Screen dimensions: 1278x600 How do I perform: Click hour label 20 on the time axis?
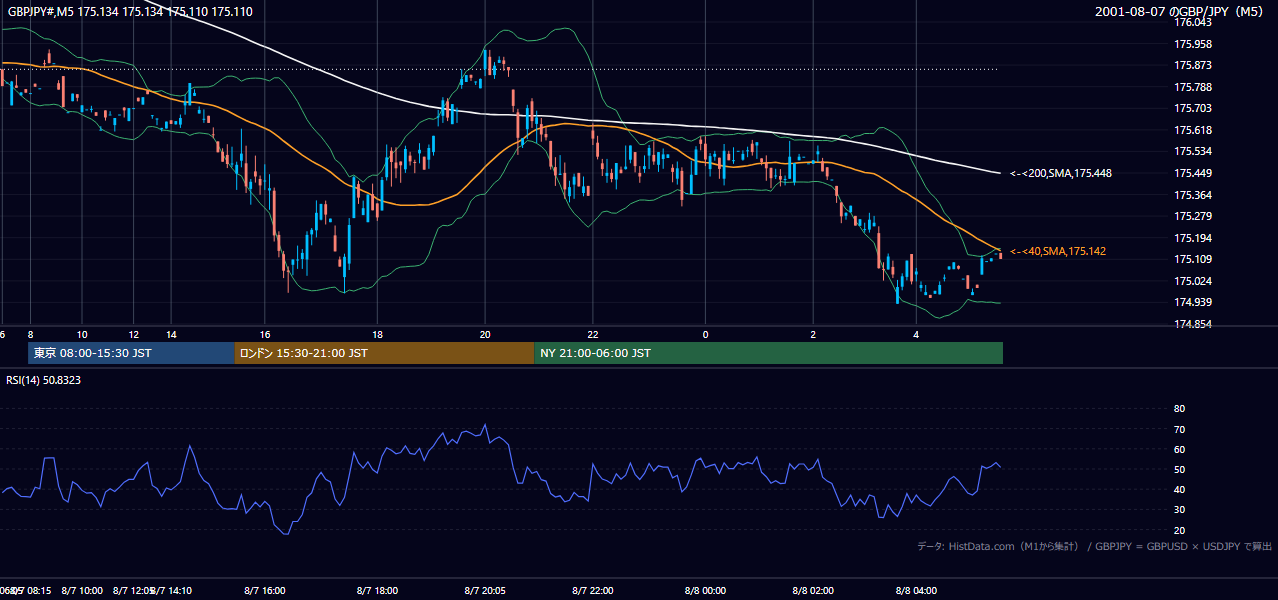(485, 334)
